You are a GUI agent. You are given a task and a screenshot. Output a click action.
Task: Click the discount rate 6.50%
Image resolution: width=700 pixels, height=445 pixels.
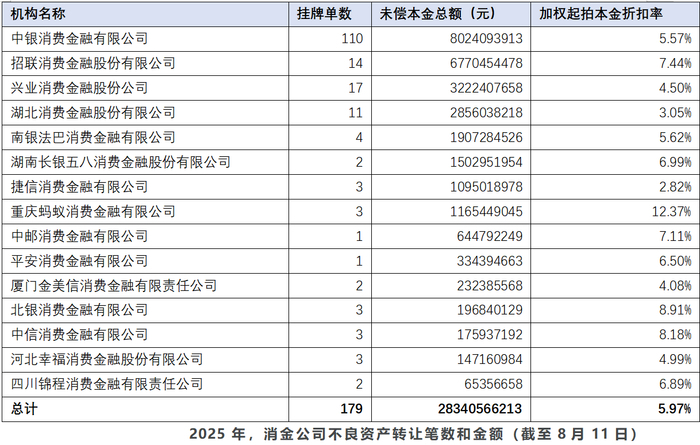[675, 261]
